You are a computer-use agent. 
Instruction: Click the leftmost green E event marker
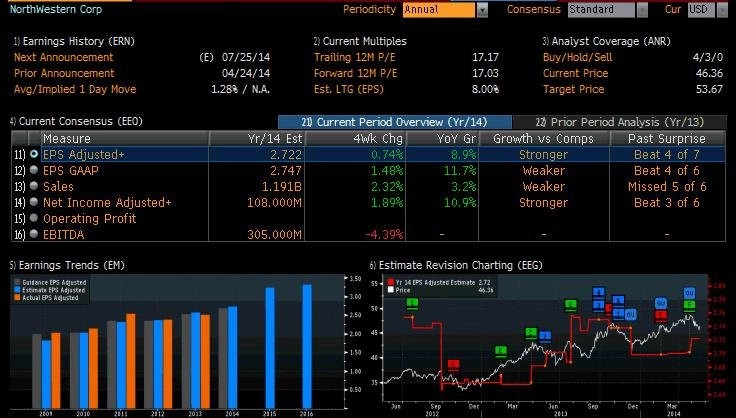(412, 304)
